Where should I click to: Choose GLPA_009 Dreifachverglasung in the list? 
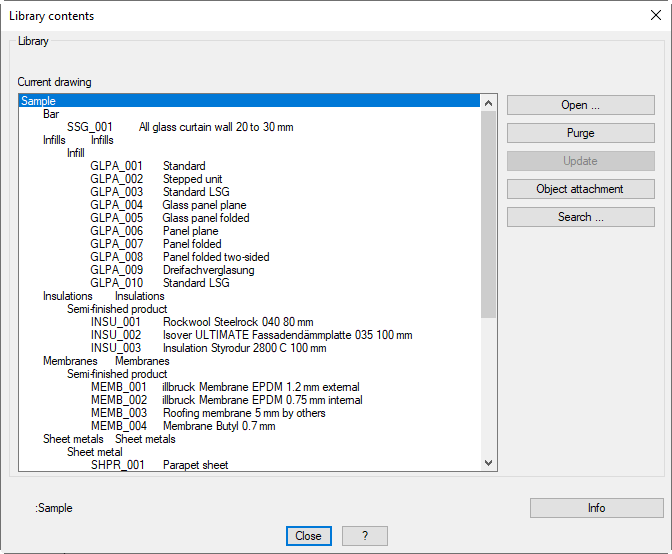click(x=172, y=270)
